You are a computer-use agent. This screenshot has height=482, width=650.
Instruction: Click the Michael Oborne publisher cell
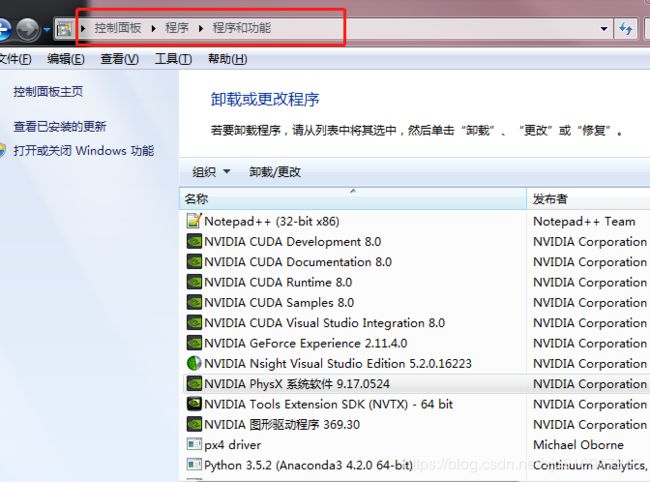click(x=578, y=445)
